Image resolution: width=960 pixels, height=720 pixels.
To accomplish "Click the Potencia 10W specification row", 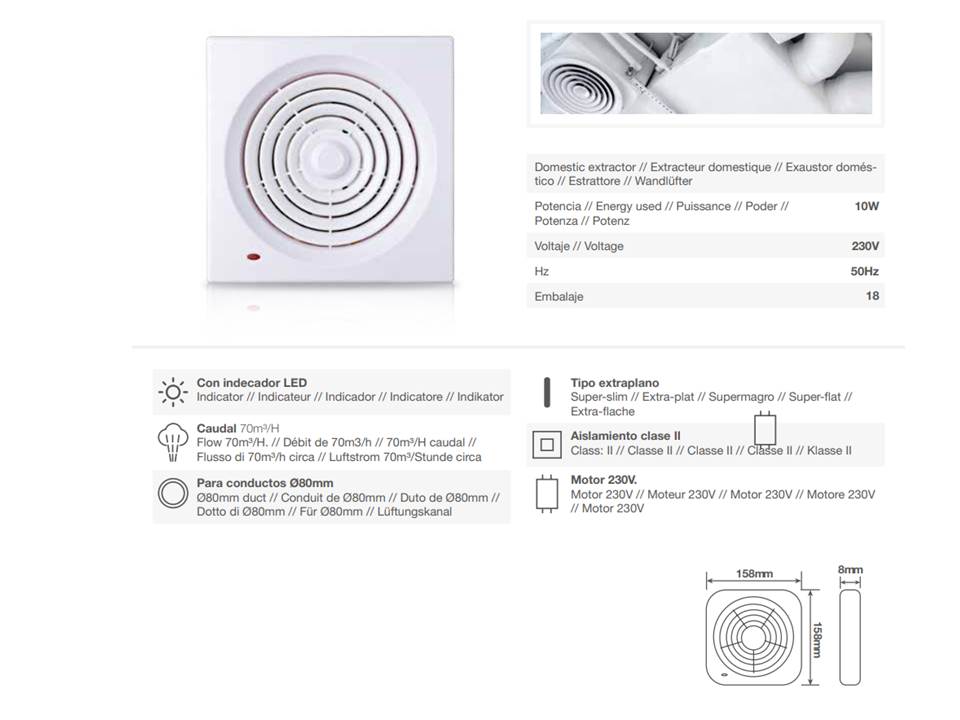I will 706,214.
